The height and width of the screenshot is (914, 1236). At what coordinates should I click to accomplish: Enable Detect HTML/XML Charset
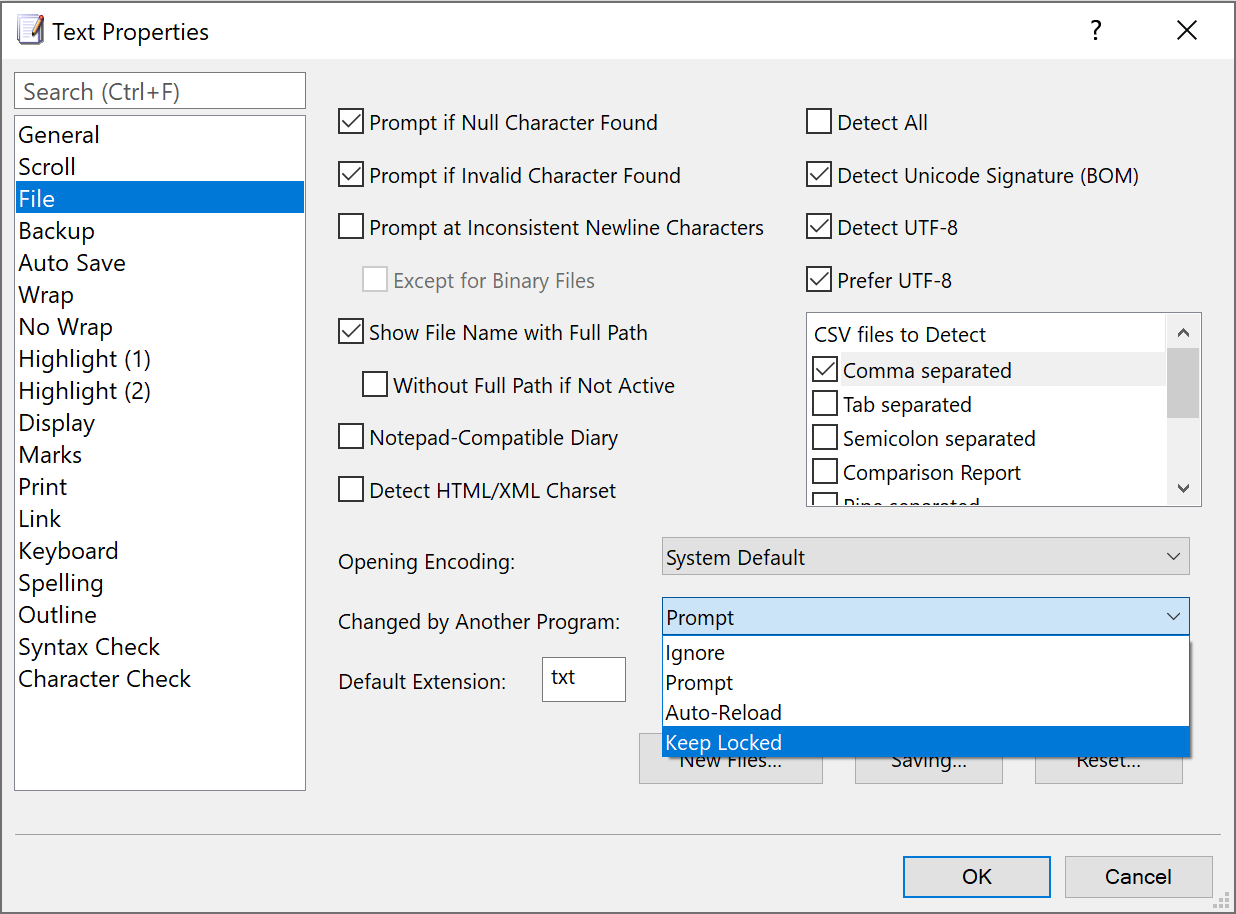point(351,490)
